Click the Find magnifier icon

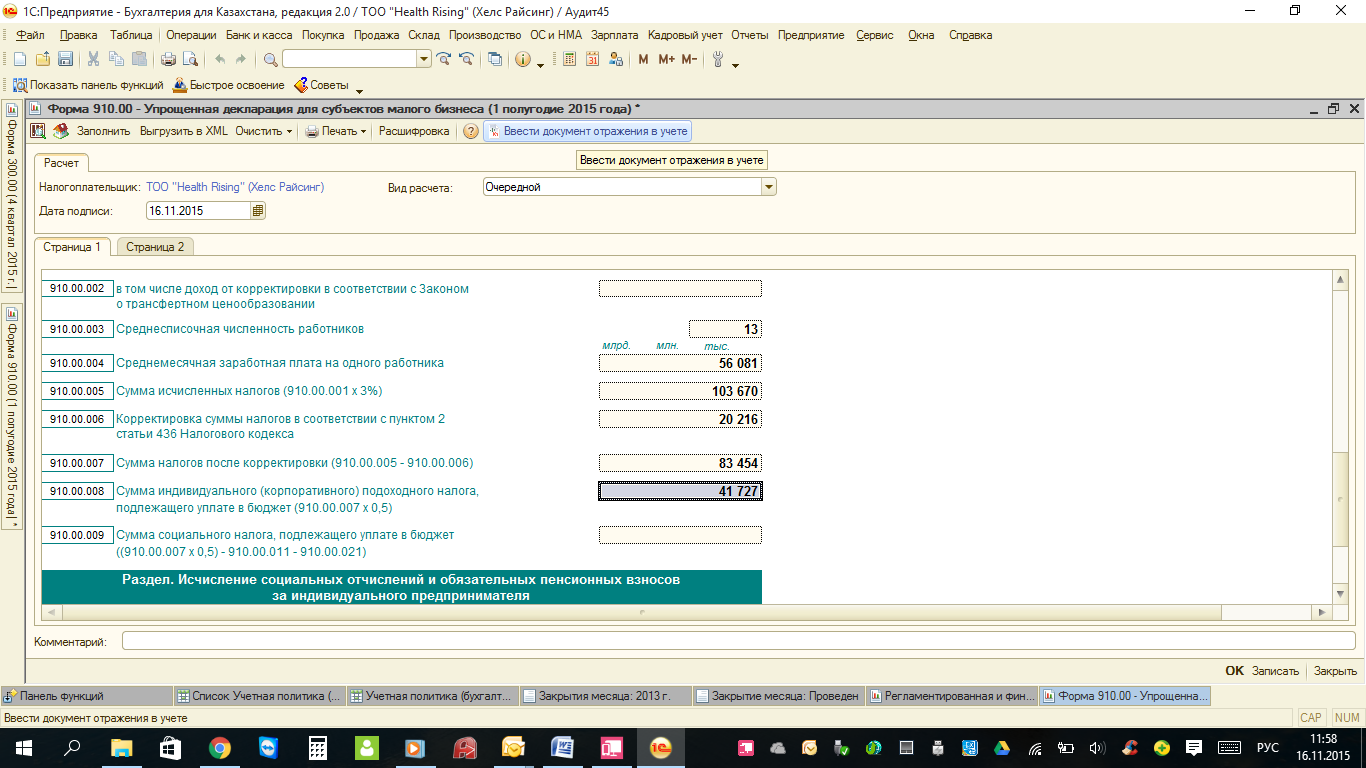coord(270,59)
